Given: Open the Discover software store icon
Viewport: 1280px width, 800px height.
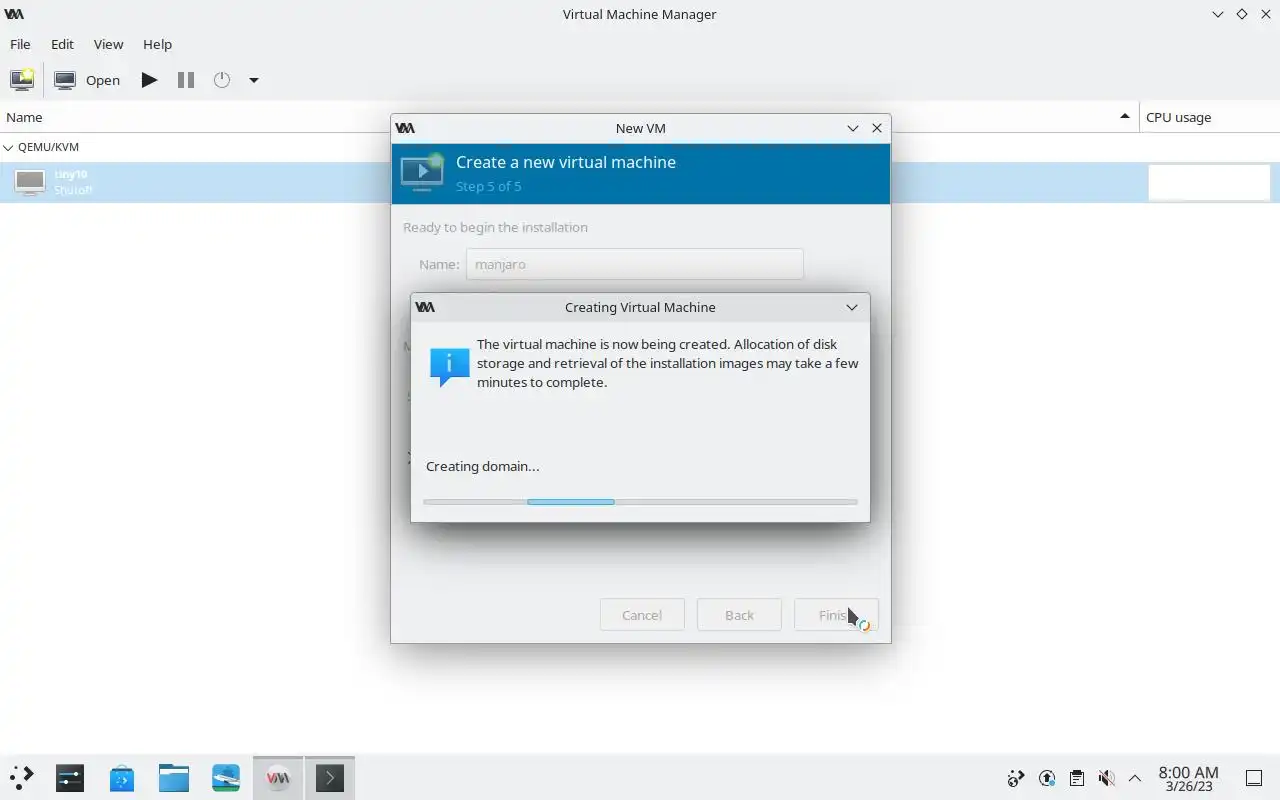Looking at the screenshot, I should pos(122,777).
